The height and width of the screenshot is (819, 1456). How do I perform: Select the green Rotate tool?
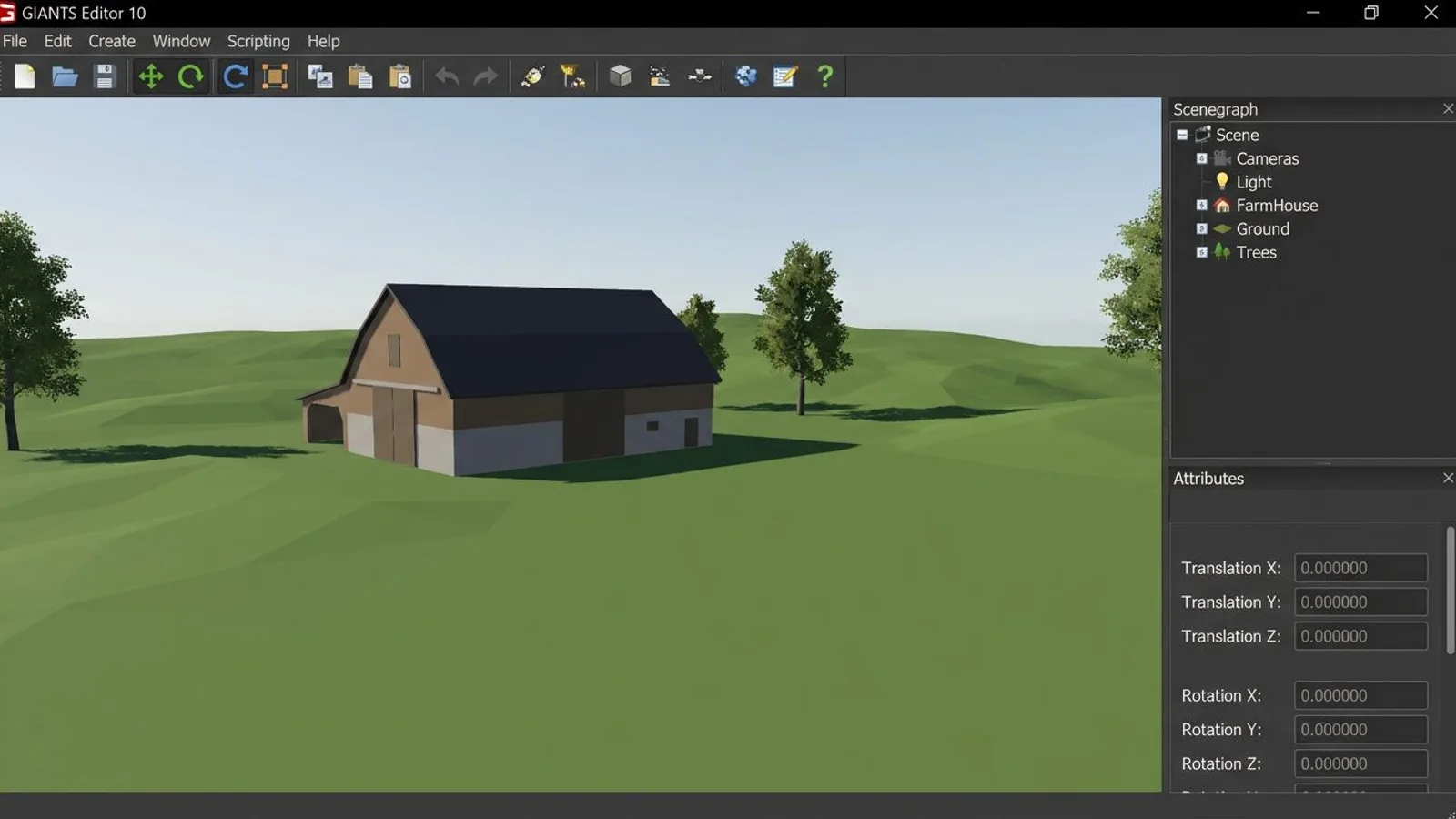pos(191,76)
